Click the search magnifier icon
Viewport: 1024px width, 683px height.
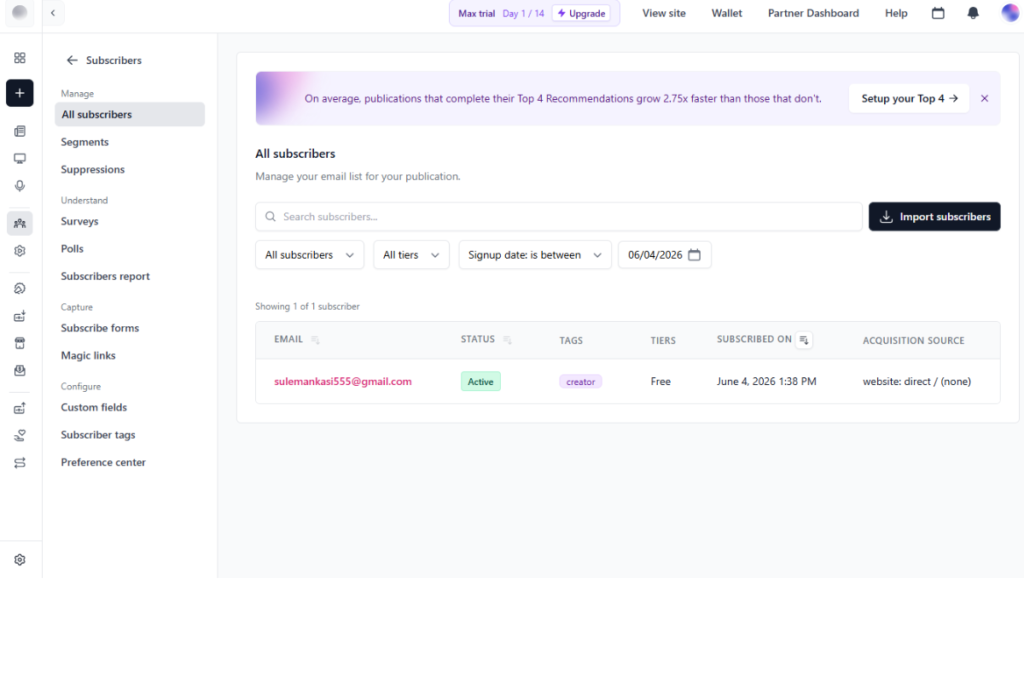click(270, 216)
